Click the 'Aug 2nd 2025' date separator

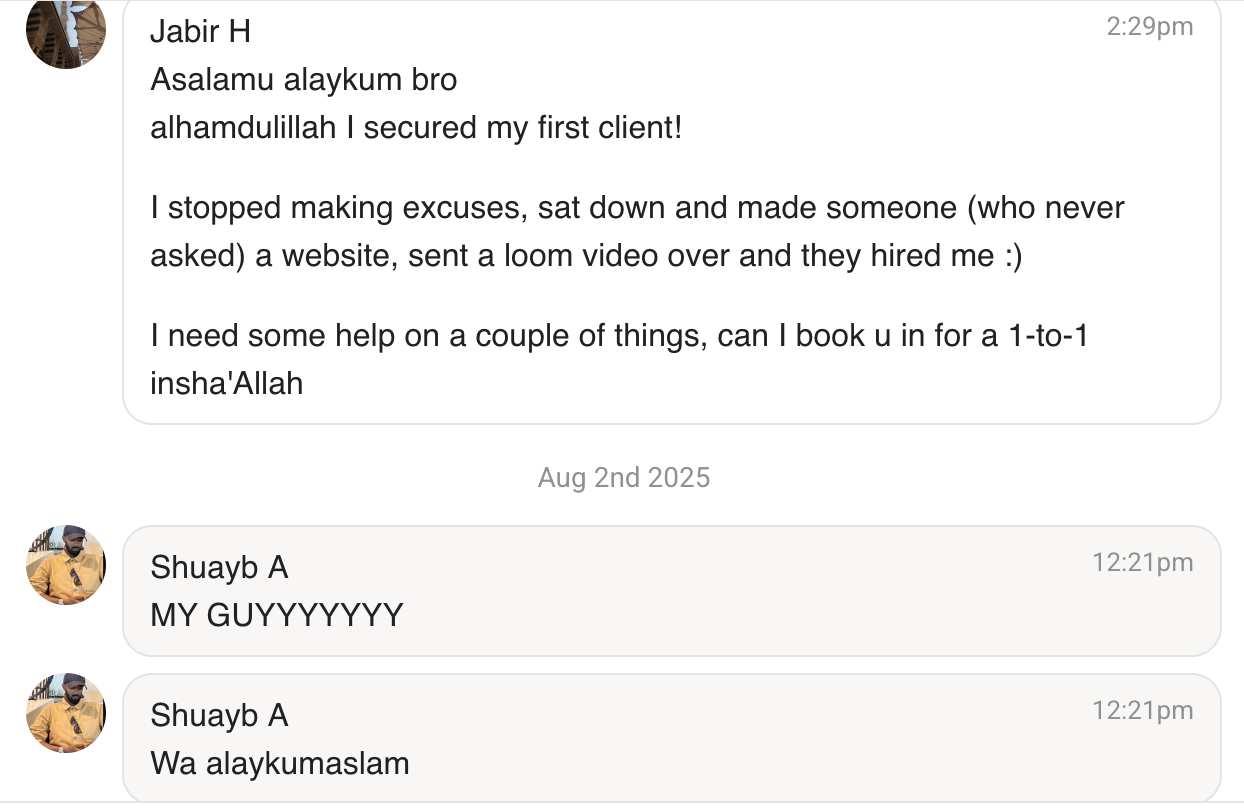[623, 477]
